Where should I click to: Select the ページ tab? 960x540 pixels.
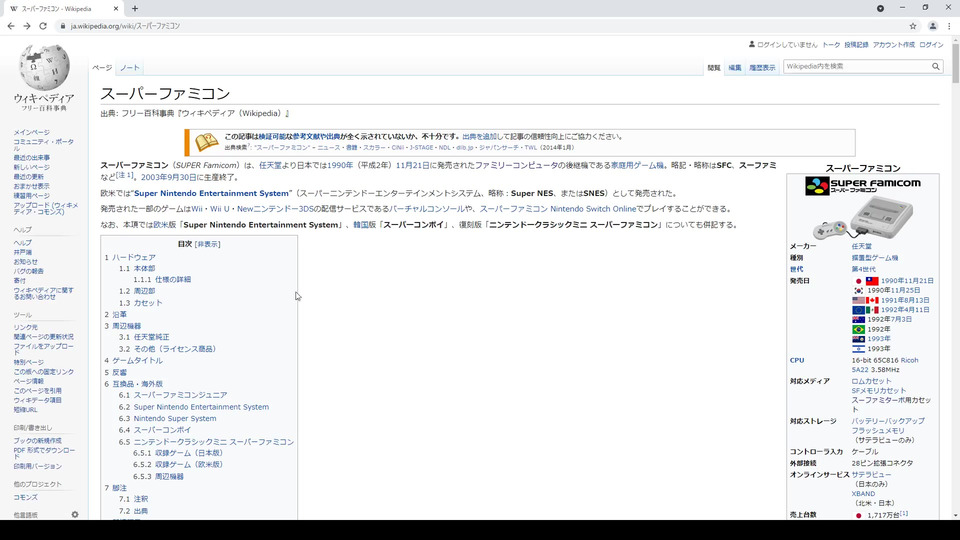coord(102,68)
